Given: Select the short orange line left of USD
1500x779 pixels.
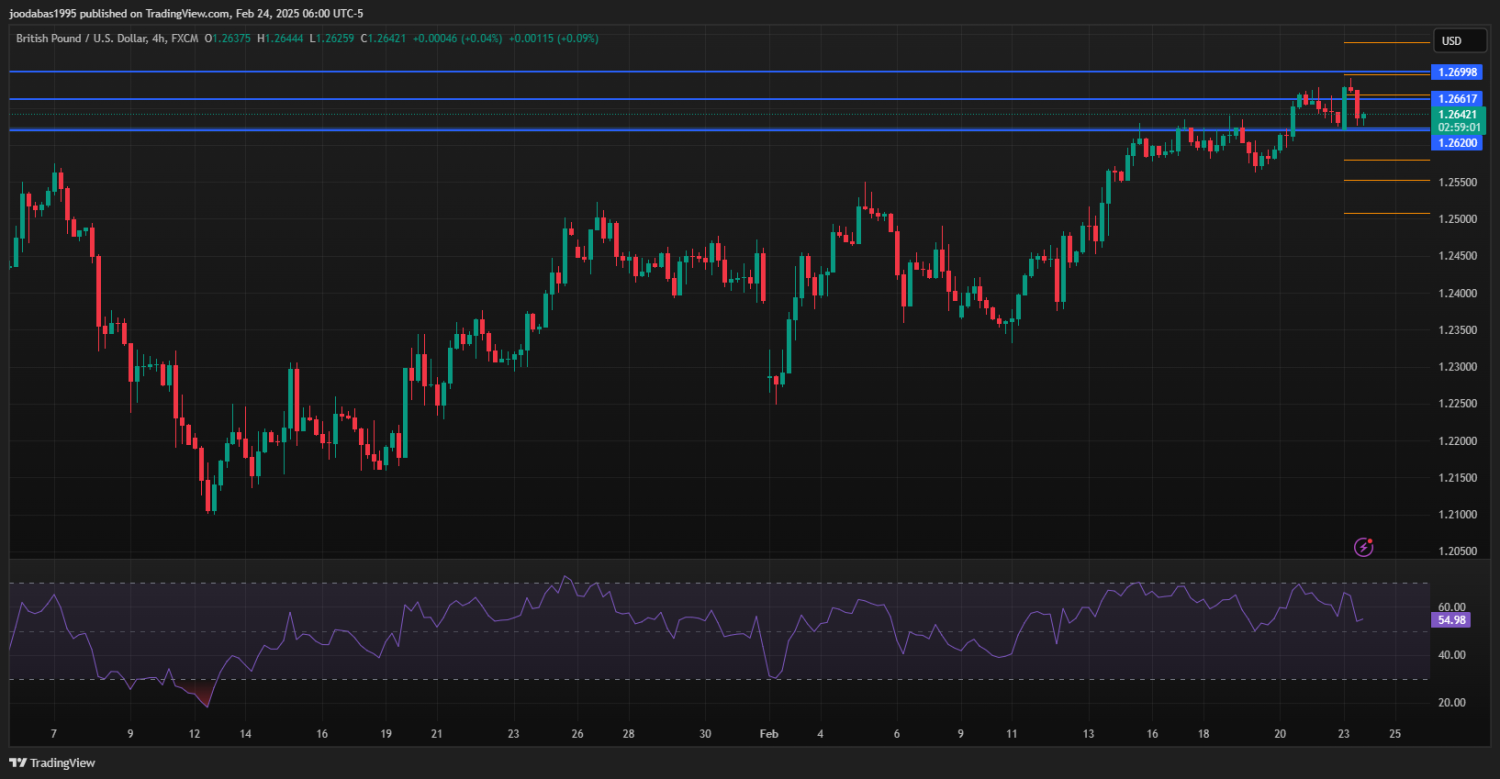Looking at the screenshot, I should pyautogui.click(x=1386, y=43).
